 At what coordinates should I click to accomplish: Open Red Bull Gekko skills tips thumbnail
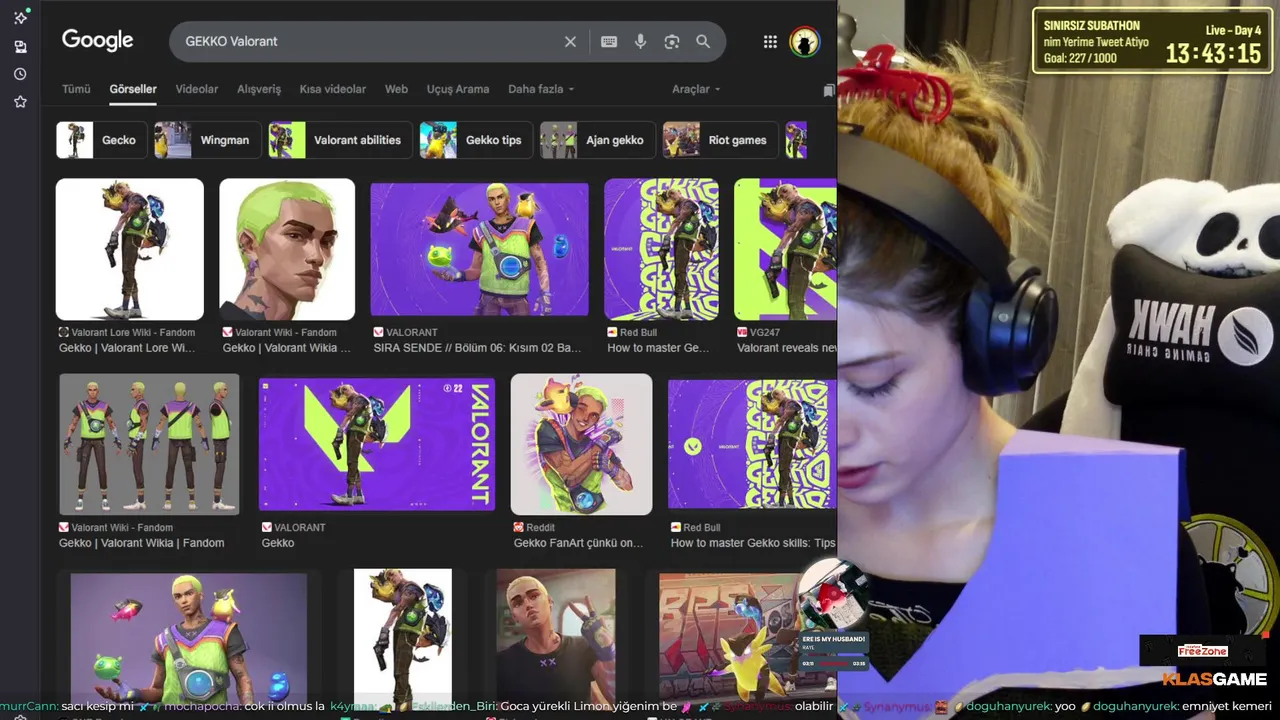pyautogui.click(x=752, y=444)
